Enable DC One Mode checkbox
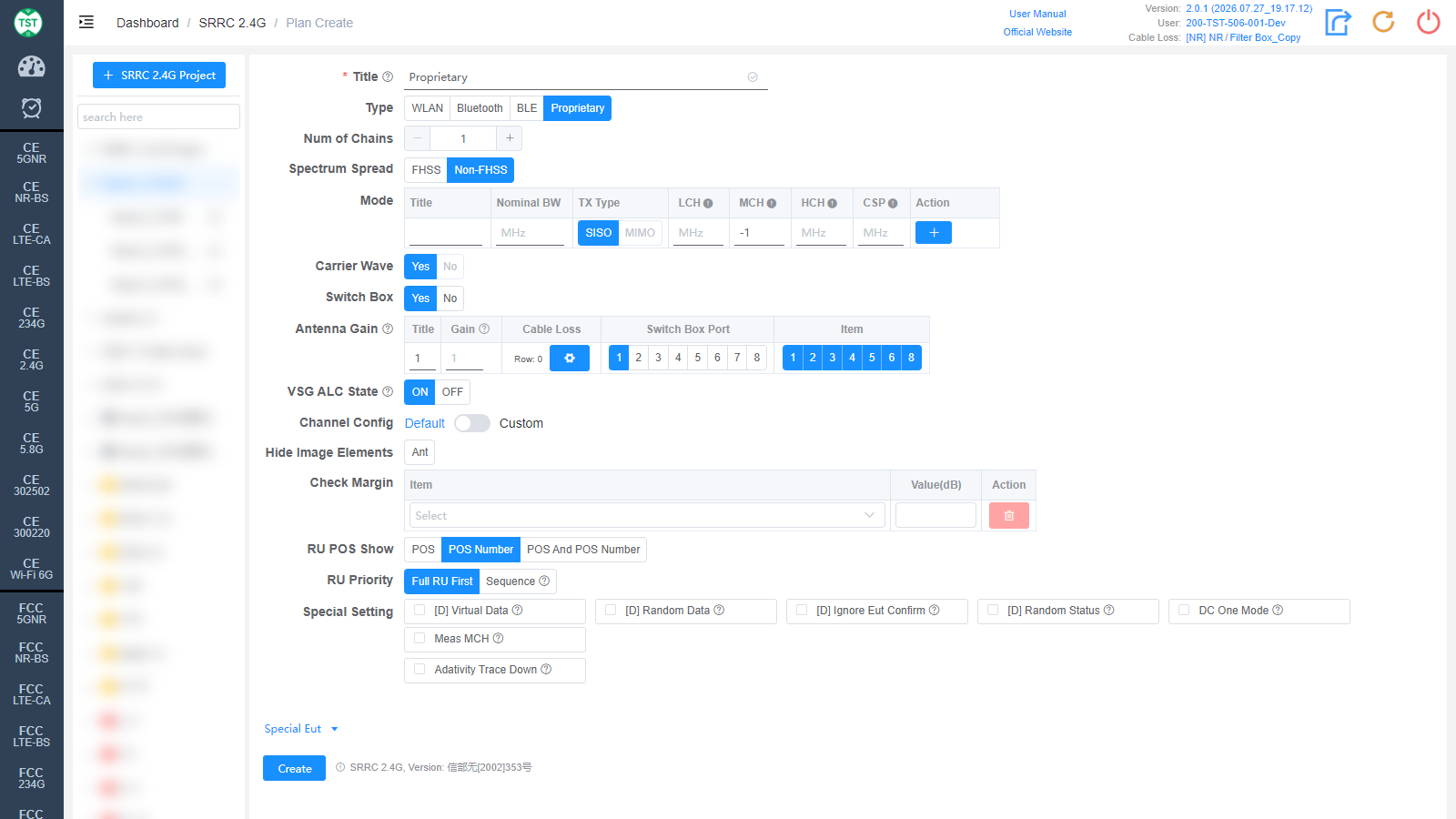Viewport: 1456px width, 819px height. tap(1184, 611)
